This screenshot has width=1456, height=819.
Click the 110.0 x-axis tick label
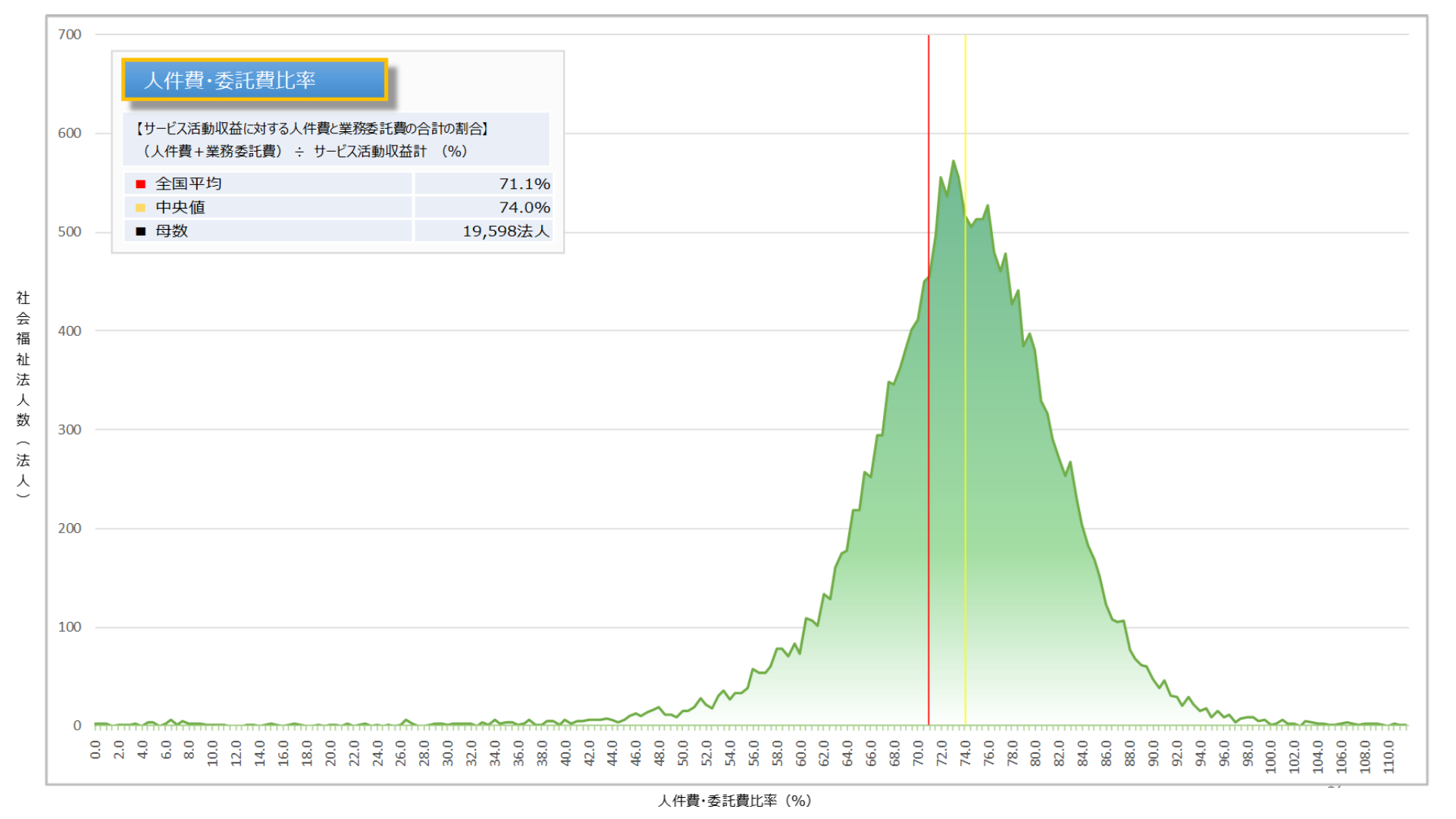click(1389, 756)
